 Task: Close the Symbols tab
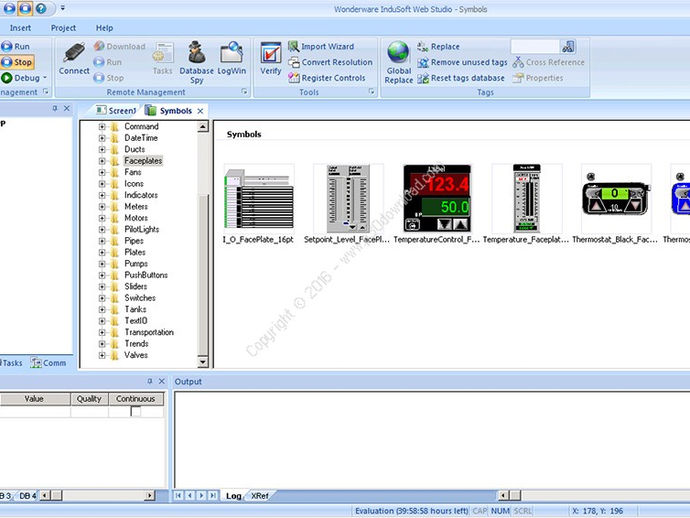pos(200,111)
